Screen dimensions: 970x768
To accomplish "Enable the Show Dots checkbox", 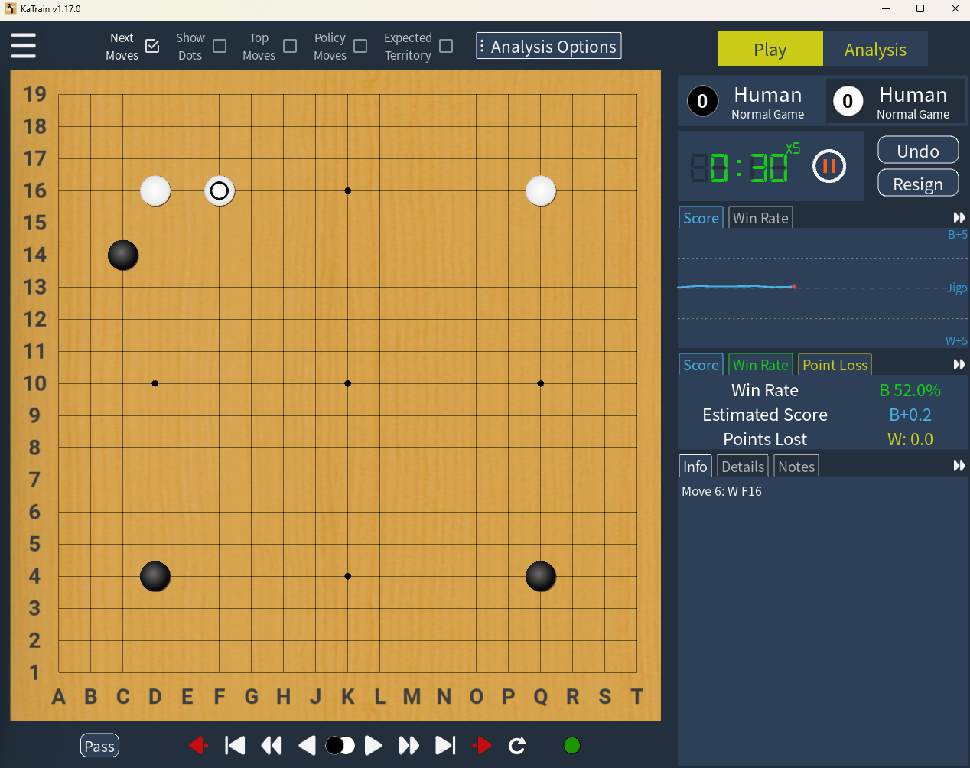I will [x=220, y=46].
